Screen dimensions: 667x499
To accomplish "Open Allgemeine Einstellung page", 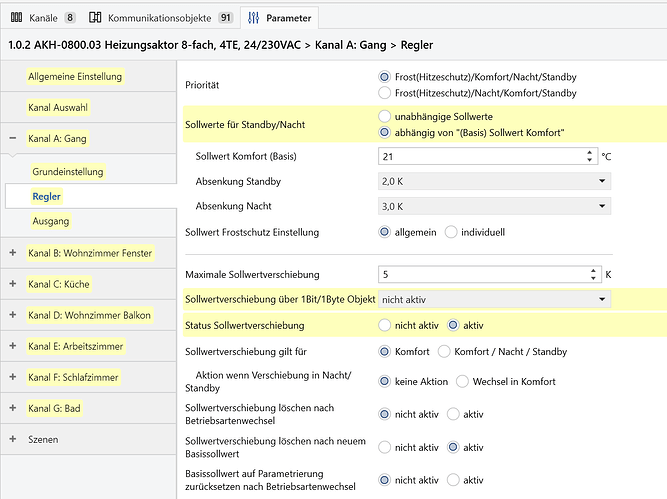I will 75,77.
